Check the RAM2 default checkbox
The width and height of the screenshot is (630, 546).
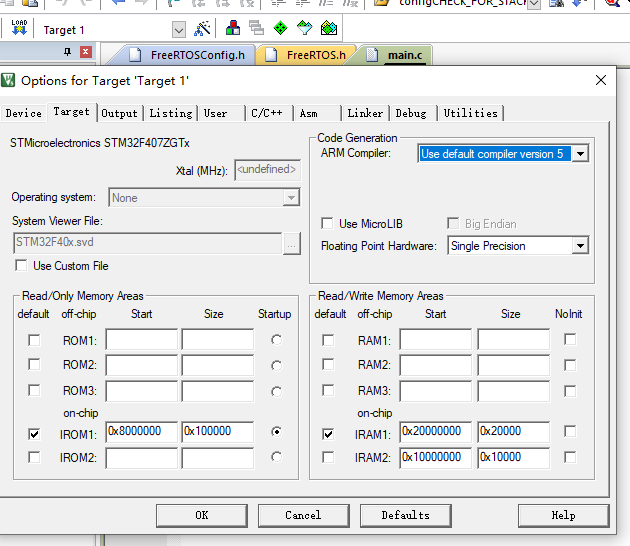[x=328, y=364]
